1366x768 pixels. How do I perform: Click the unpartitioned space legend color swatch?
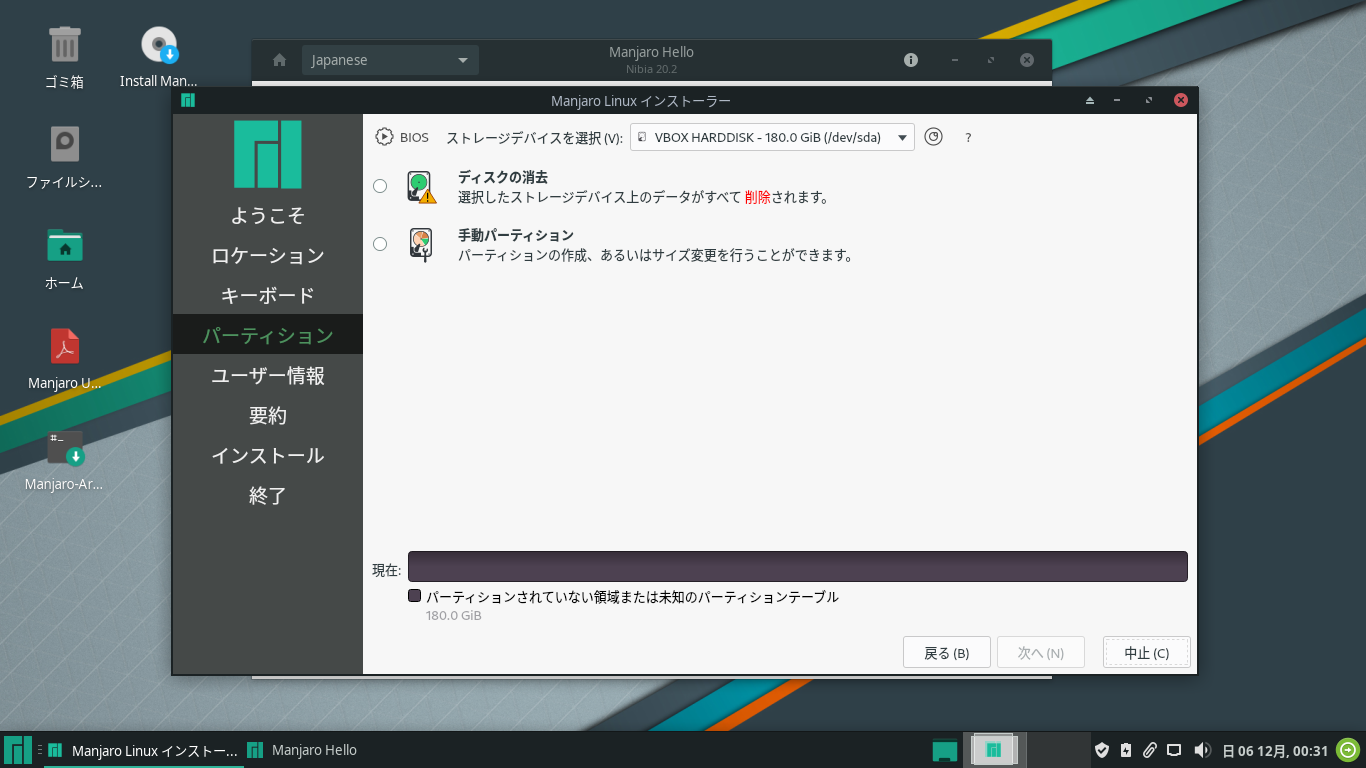tap(415, 596)
